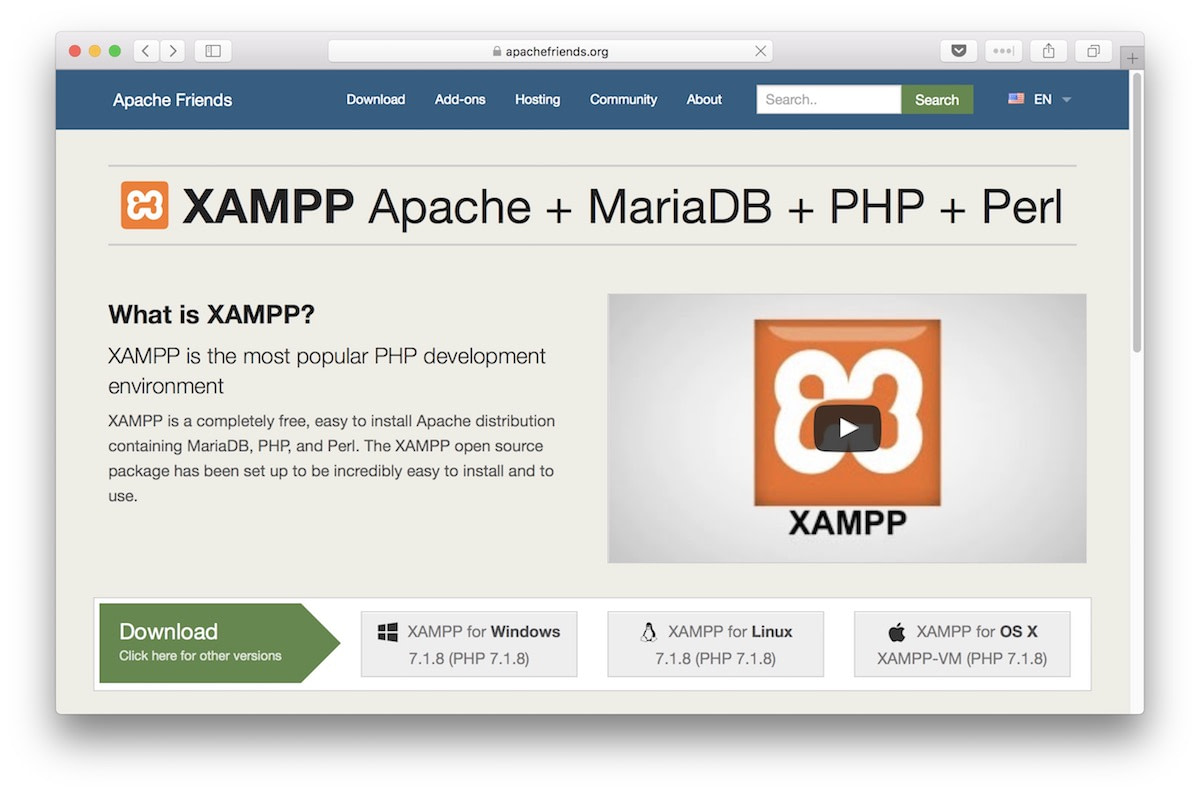Click the orange XAMPP logo in heading
1200x794 pixels.
pyautogui.click(x=145, y=205)
